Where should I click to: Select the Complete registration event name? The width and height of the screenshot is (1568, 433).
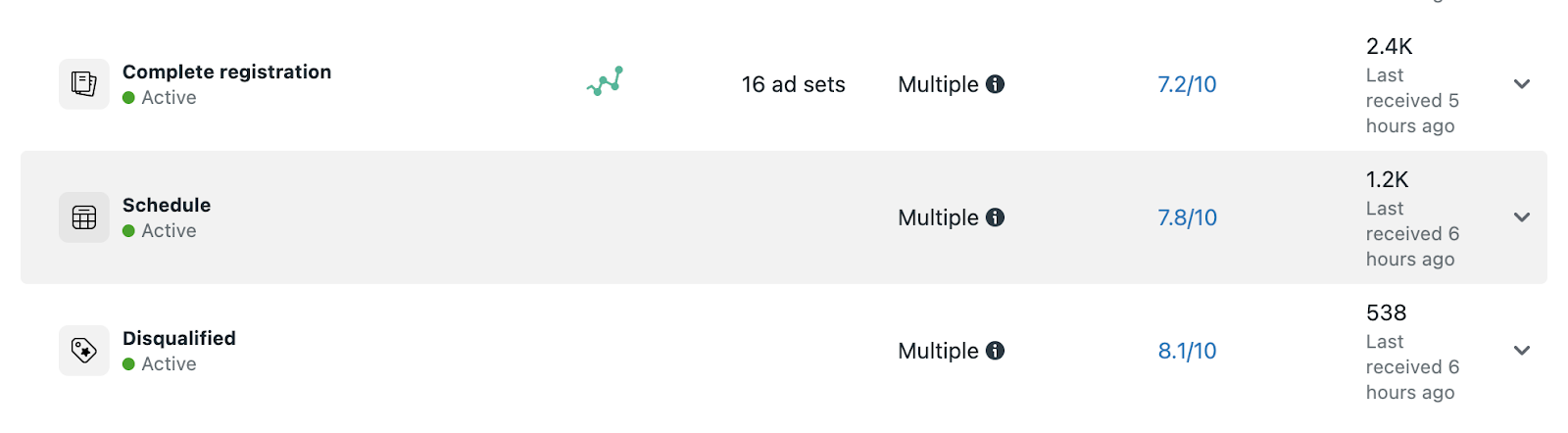point(226,72)
